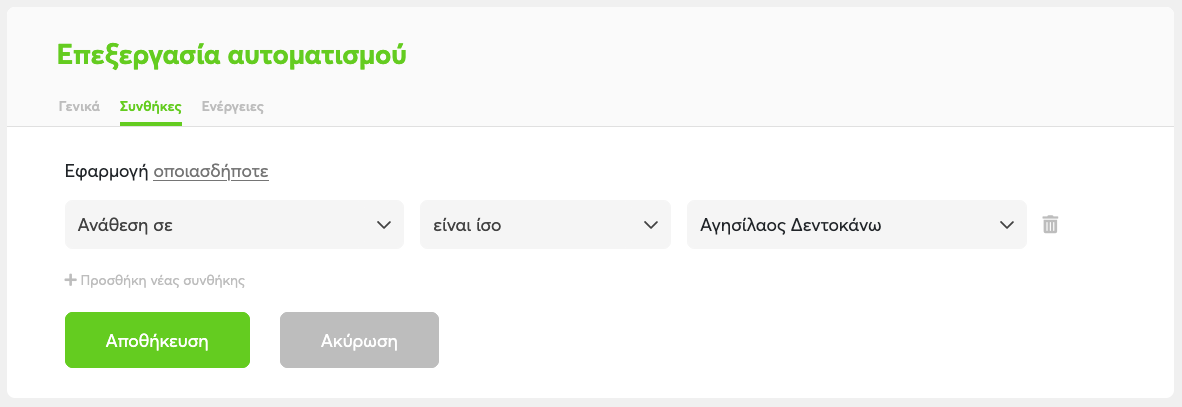
Task: Open the 'Αγησίλαος Δεντοκάνω' assignee dropdown
Action: [x=857, y=225]
